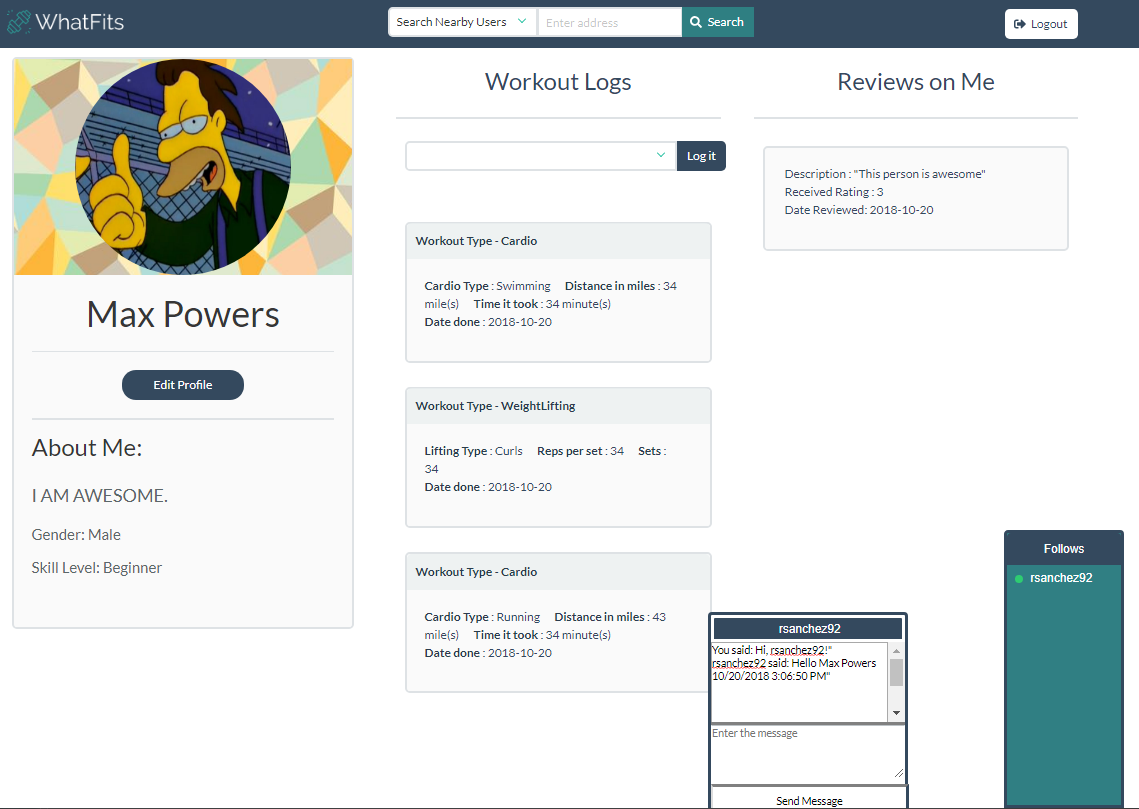Click the Cardio Type Running text

tap(482, 617)
